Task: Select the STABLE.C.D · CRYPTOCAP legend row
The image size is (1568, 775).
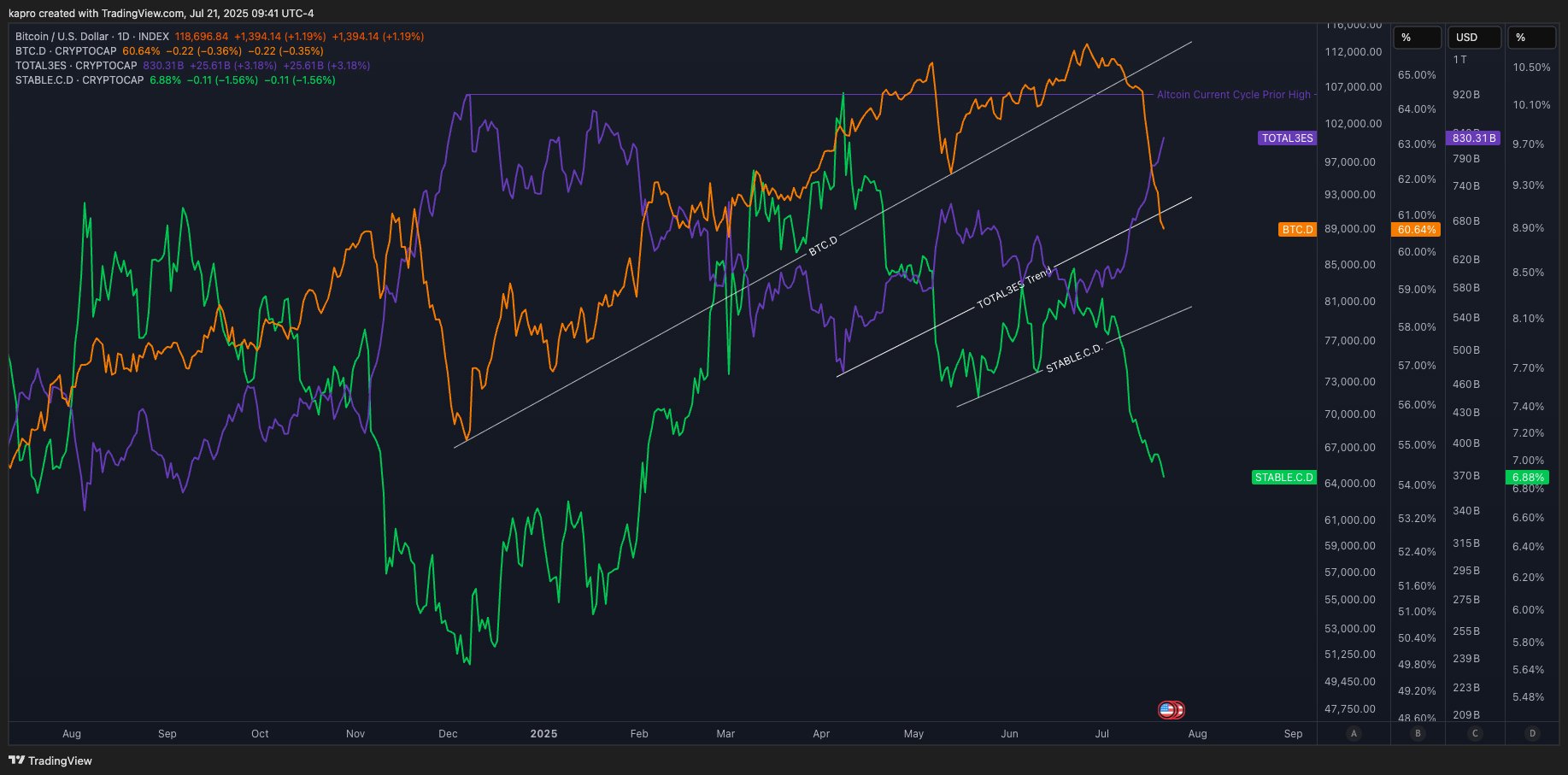Action: [79, 80]
